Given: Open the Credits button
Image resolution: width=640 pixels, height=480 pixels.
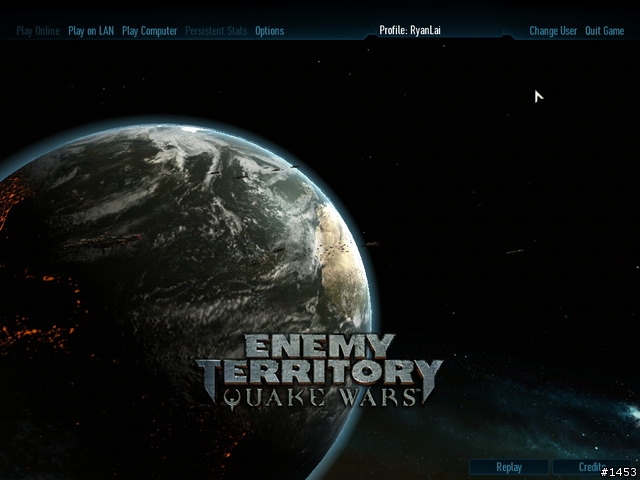Looking at the screenshot, I should 592,467.
